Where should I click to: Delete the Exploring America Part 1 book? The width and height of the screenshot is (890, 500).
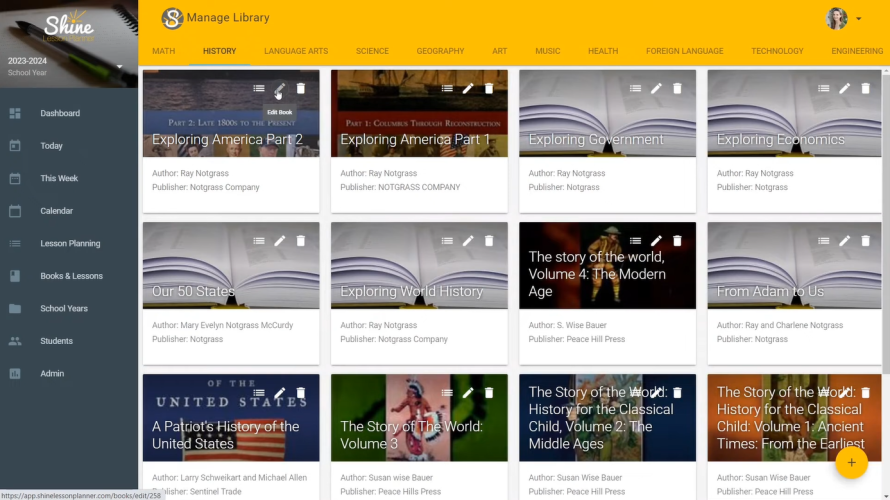tap(489, 89)
